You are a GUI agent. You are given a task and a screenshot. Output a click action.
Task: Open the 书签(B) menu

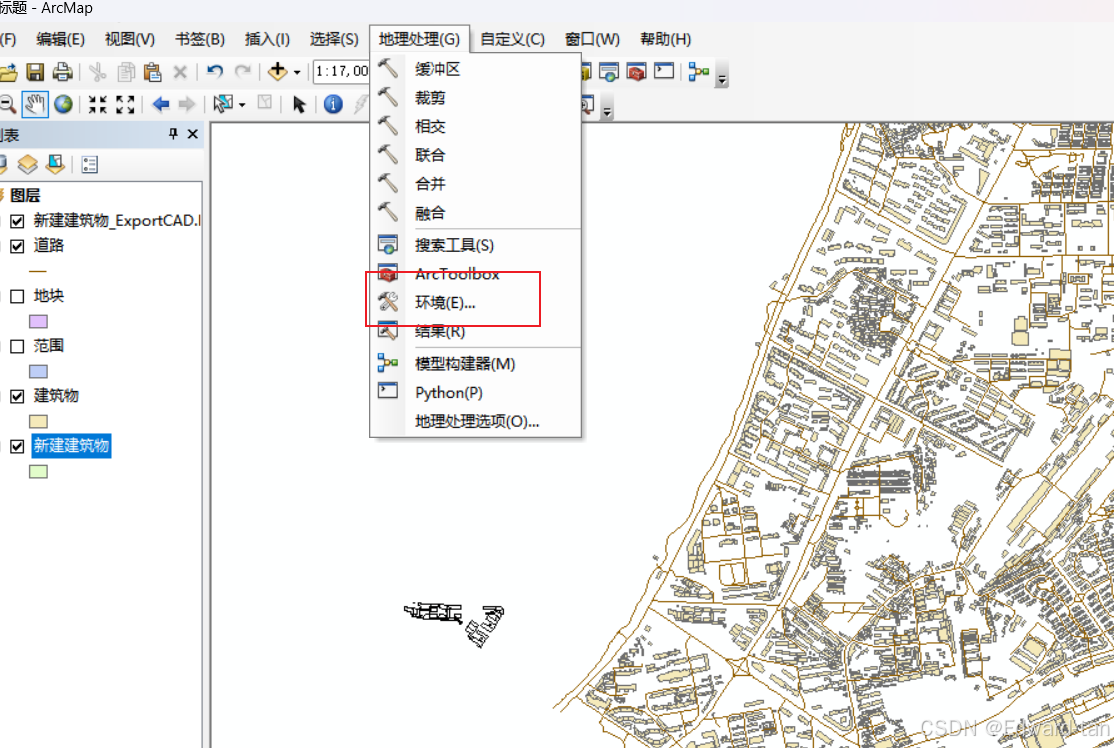point(200,39)
